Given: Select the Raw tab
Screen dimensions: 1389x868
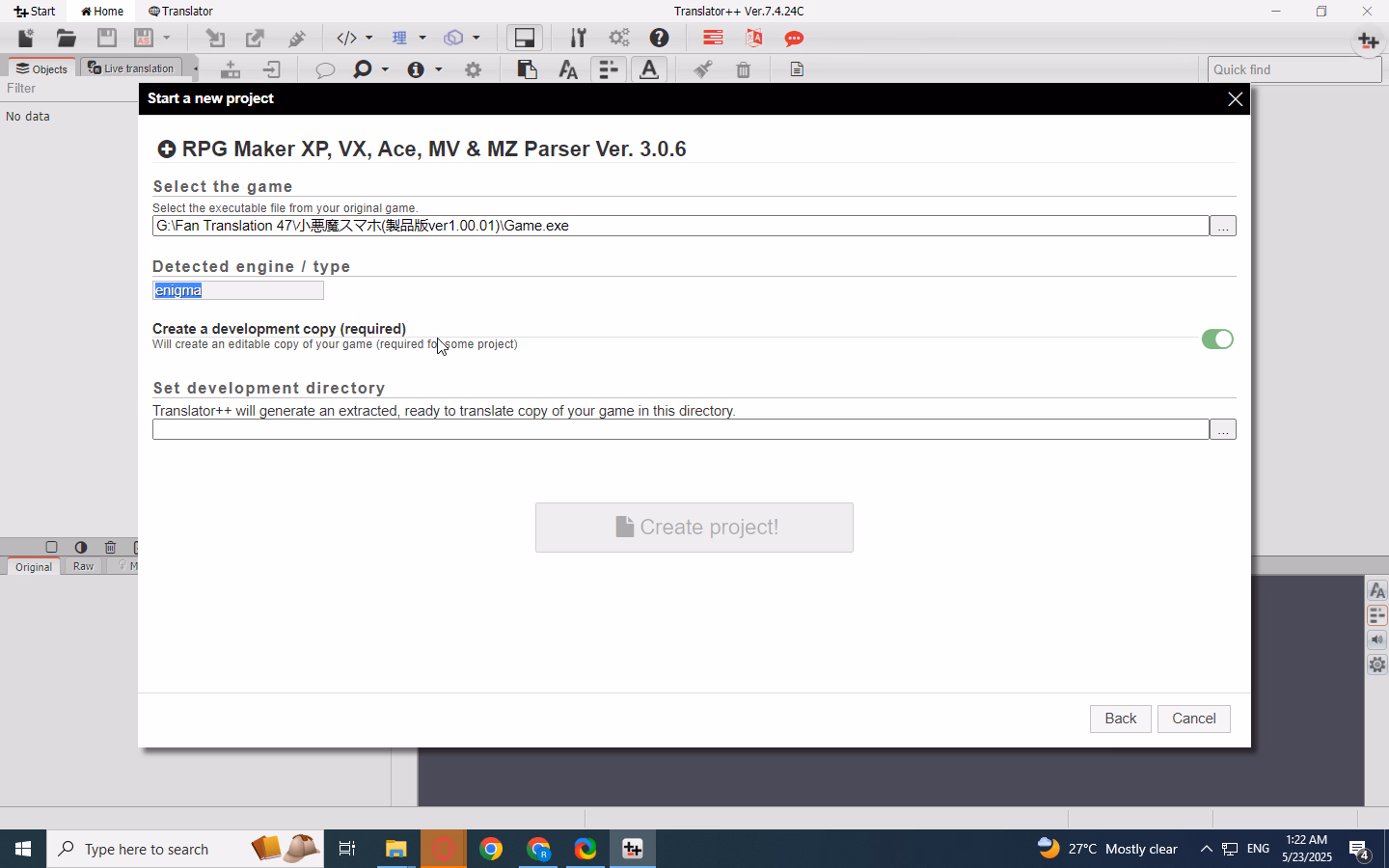Looking at the screenshot, I should 84,567.
